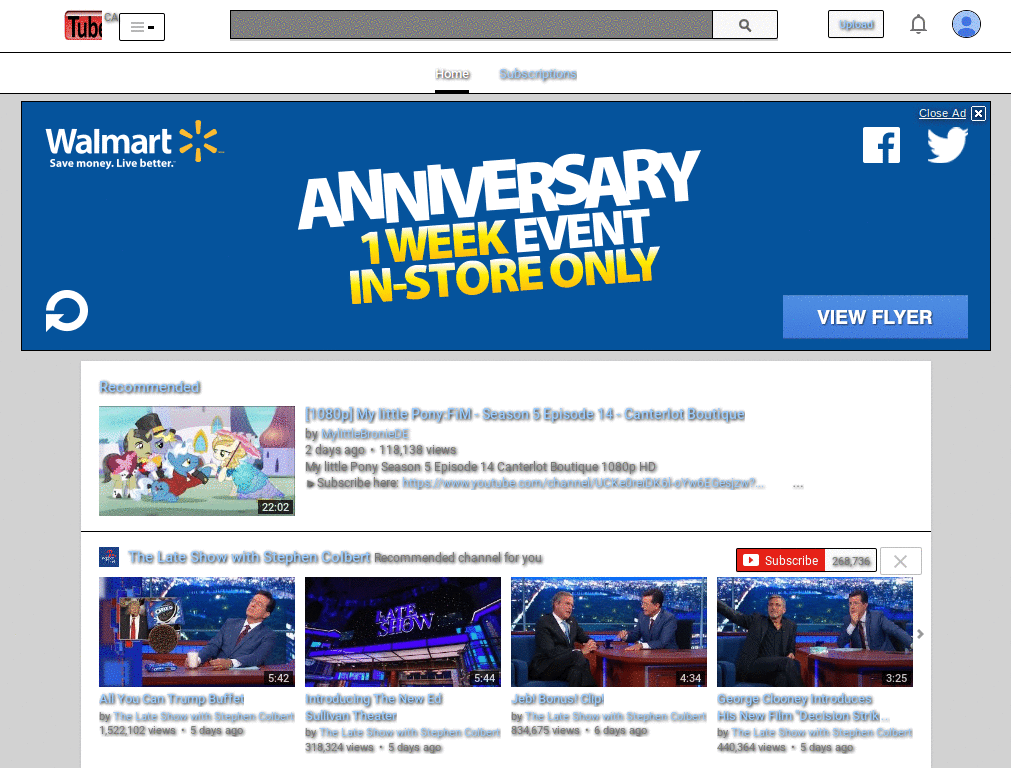1024x768 pixels.
Task: Share ad via Facebook icon
Action: click(x=881, y=145)
